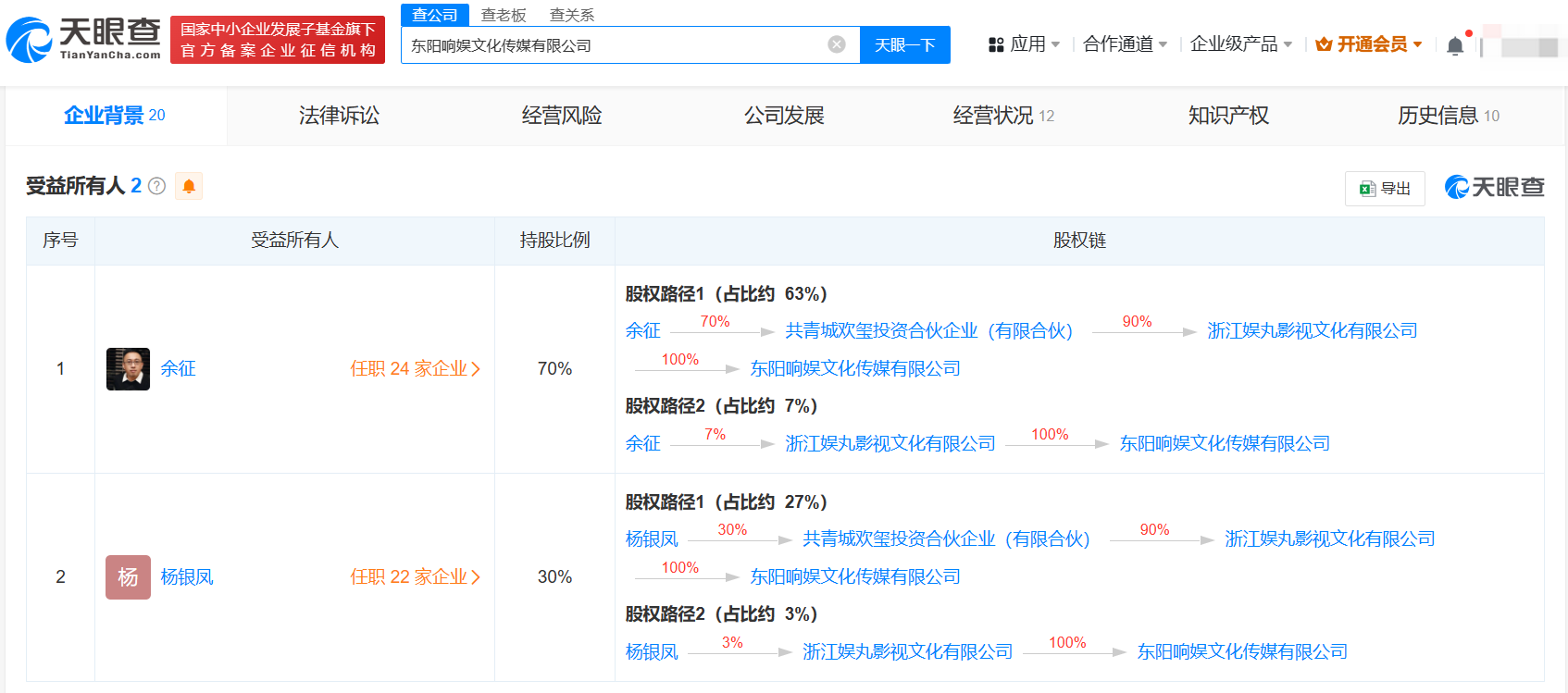Screen dimensions: 1568x693
Task: Open 浙江娱丸影视文化有限公司 link in 3% path
Action: [x=908, y=651]
